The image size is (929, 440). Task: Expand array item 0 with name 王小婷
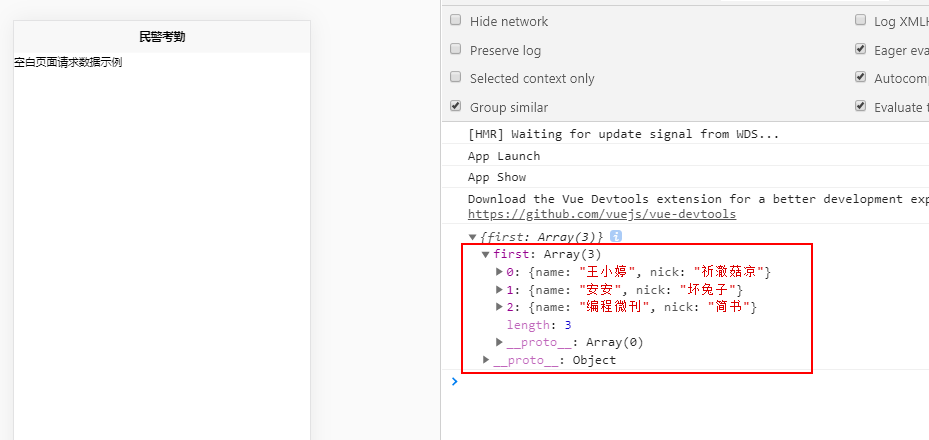499,272
